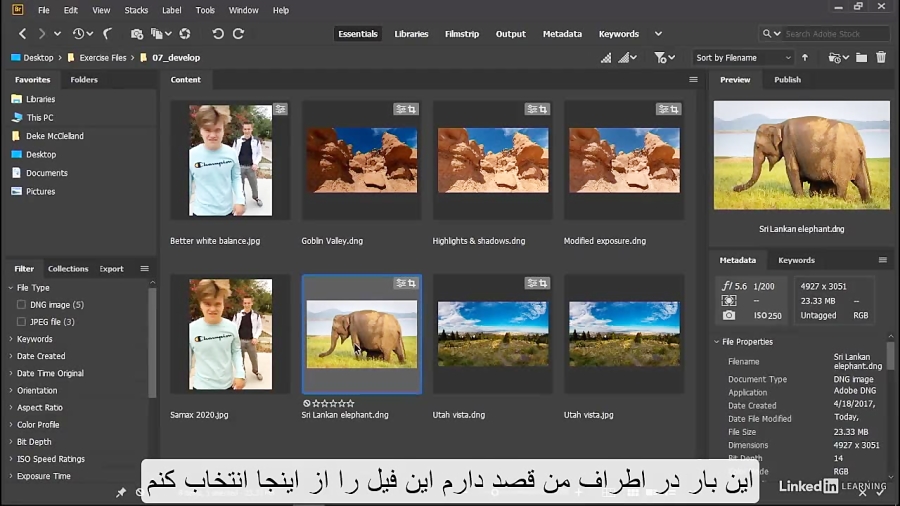Open the Tools menu

pyautogui.click(x=205, y=10)
